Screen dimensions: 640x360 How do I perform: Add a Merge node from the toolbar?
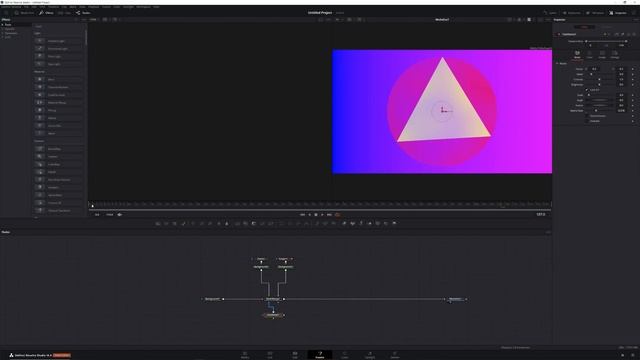pyautogui.click(x=237, y=223)
